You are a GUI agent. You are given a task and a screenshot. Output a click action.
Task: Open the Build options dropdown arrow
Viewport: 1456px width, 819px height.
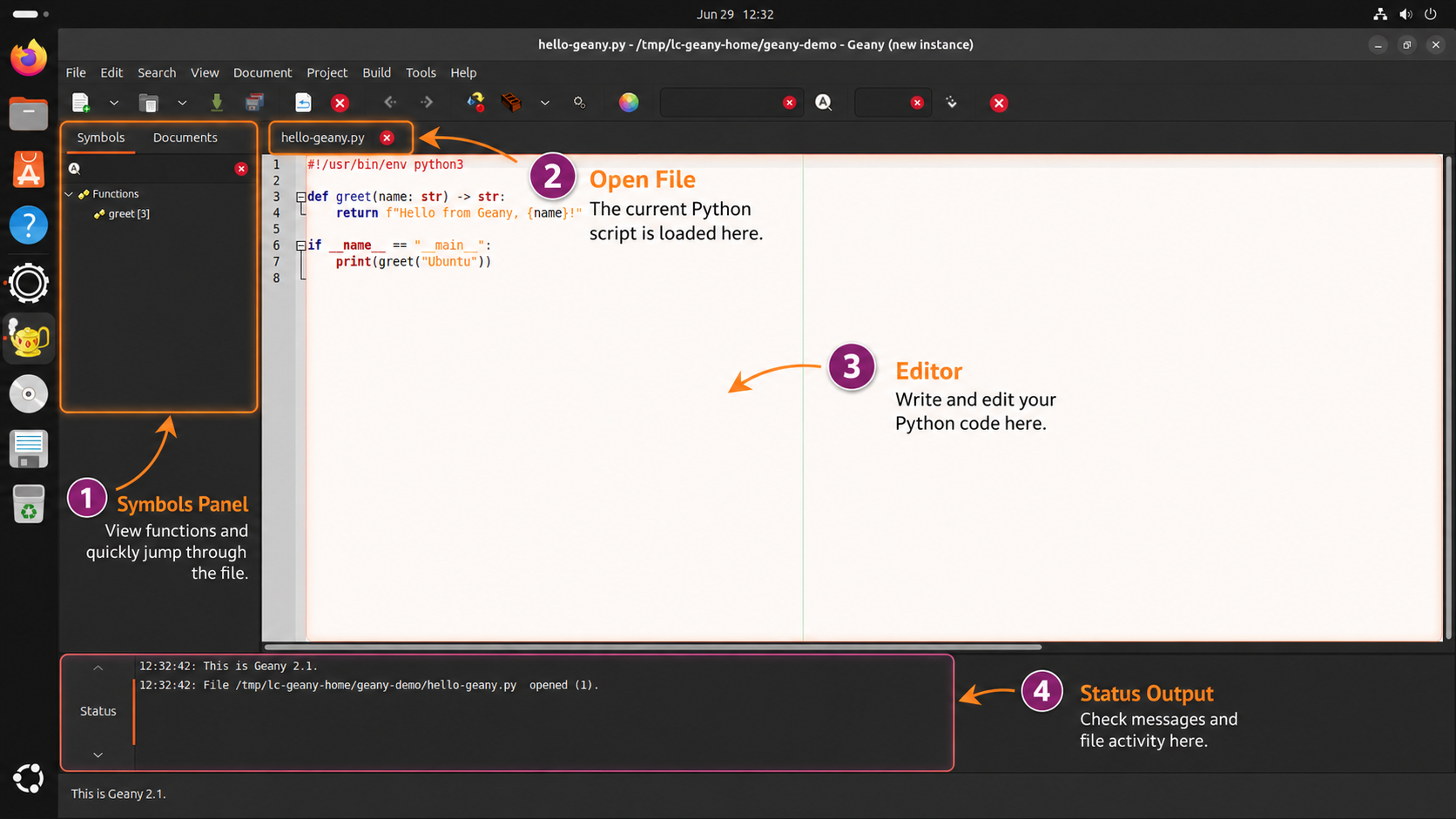[545, 103]
